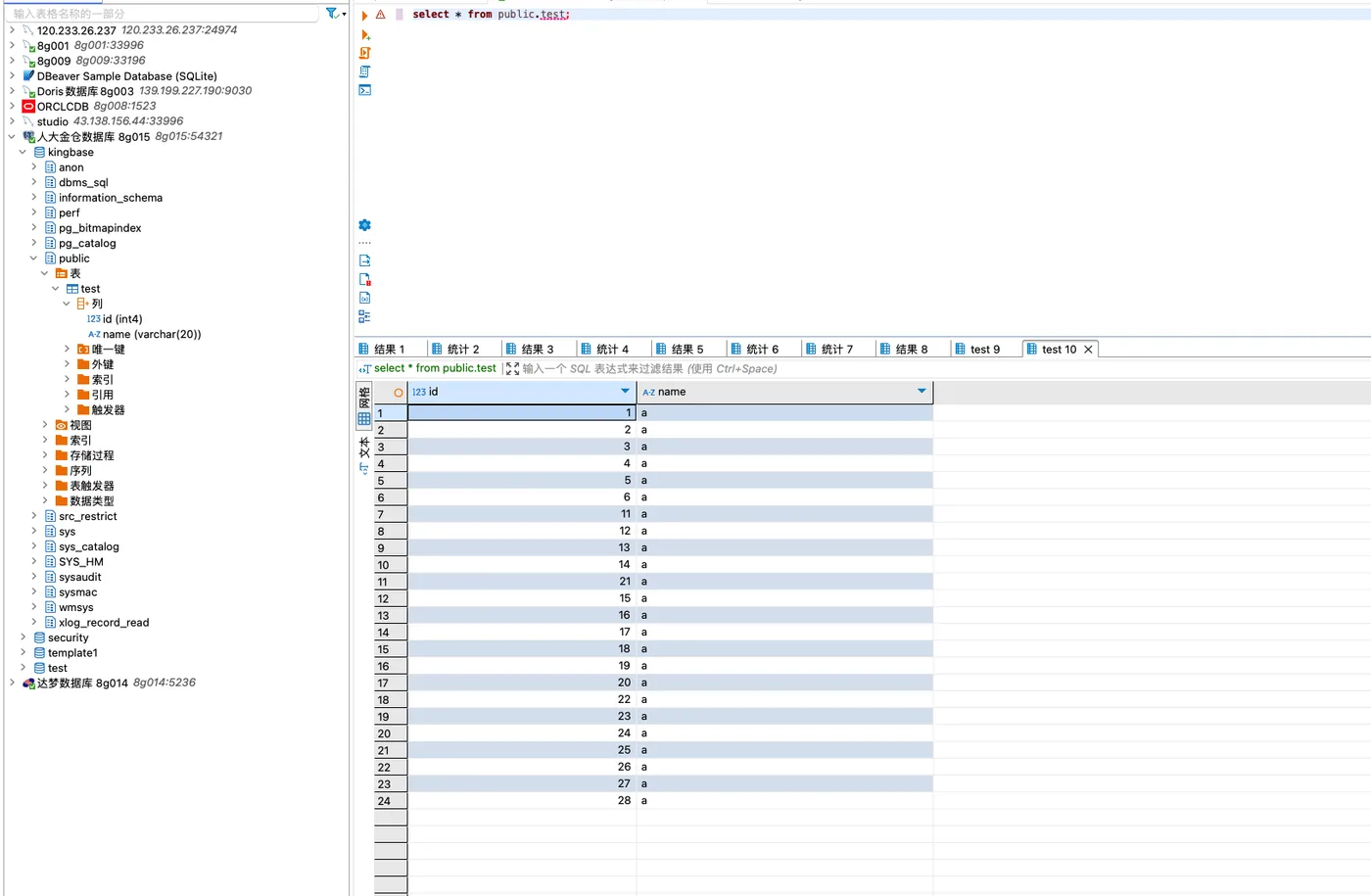Expand the information_schema node
1371x896 pixels.
(33, 198)
